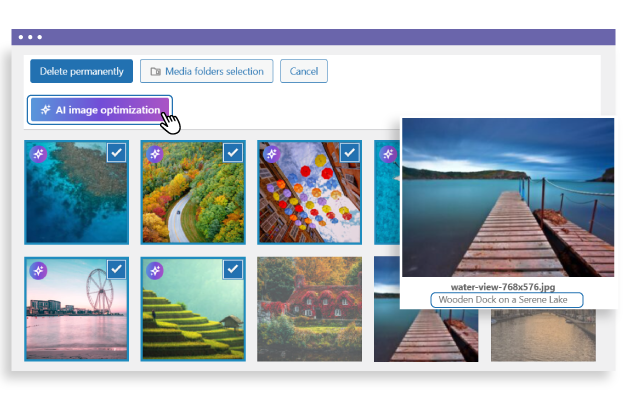Click the Cancel button
This screenshot has height=400, width=630.
point(304,71)
